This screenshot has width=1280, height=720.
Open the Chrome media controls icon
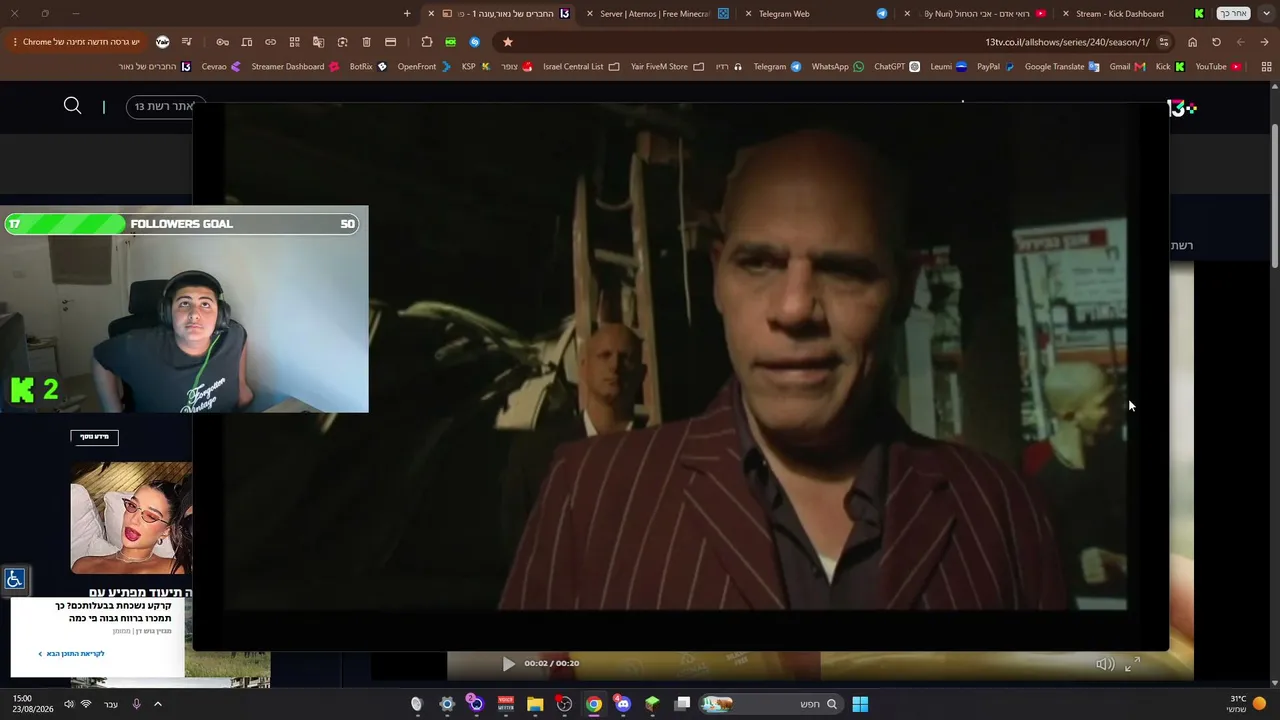tap(186, 42)
